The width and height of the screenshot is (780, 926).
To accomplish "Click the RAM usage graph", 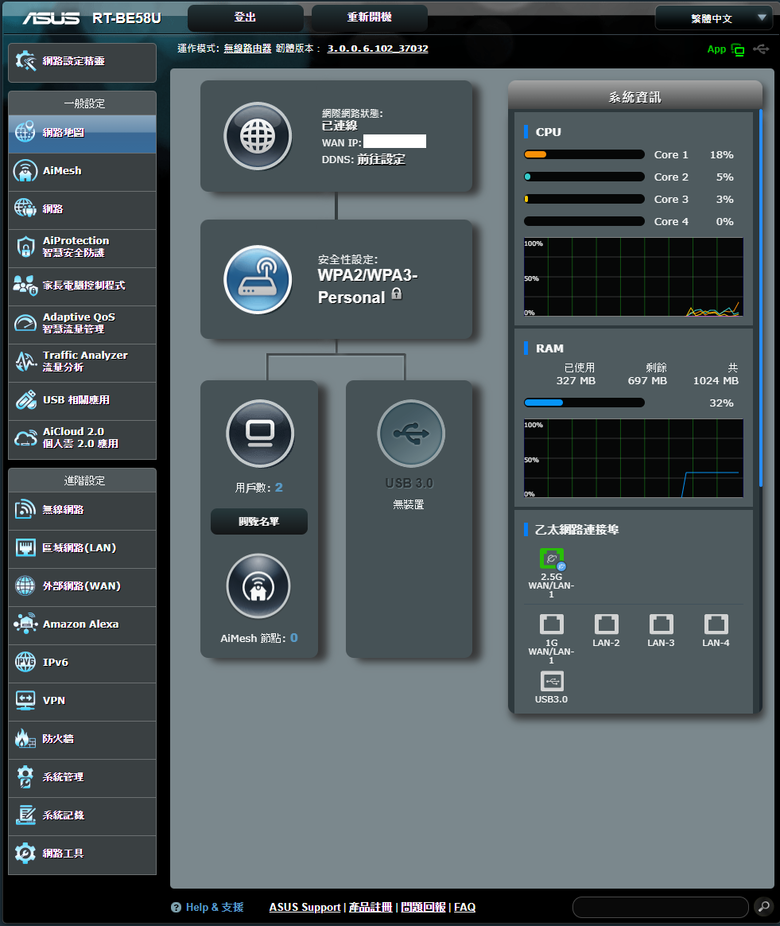I will (x=634, y=458).
